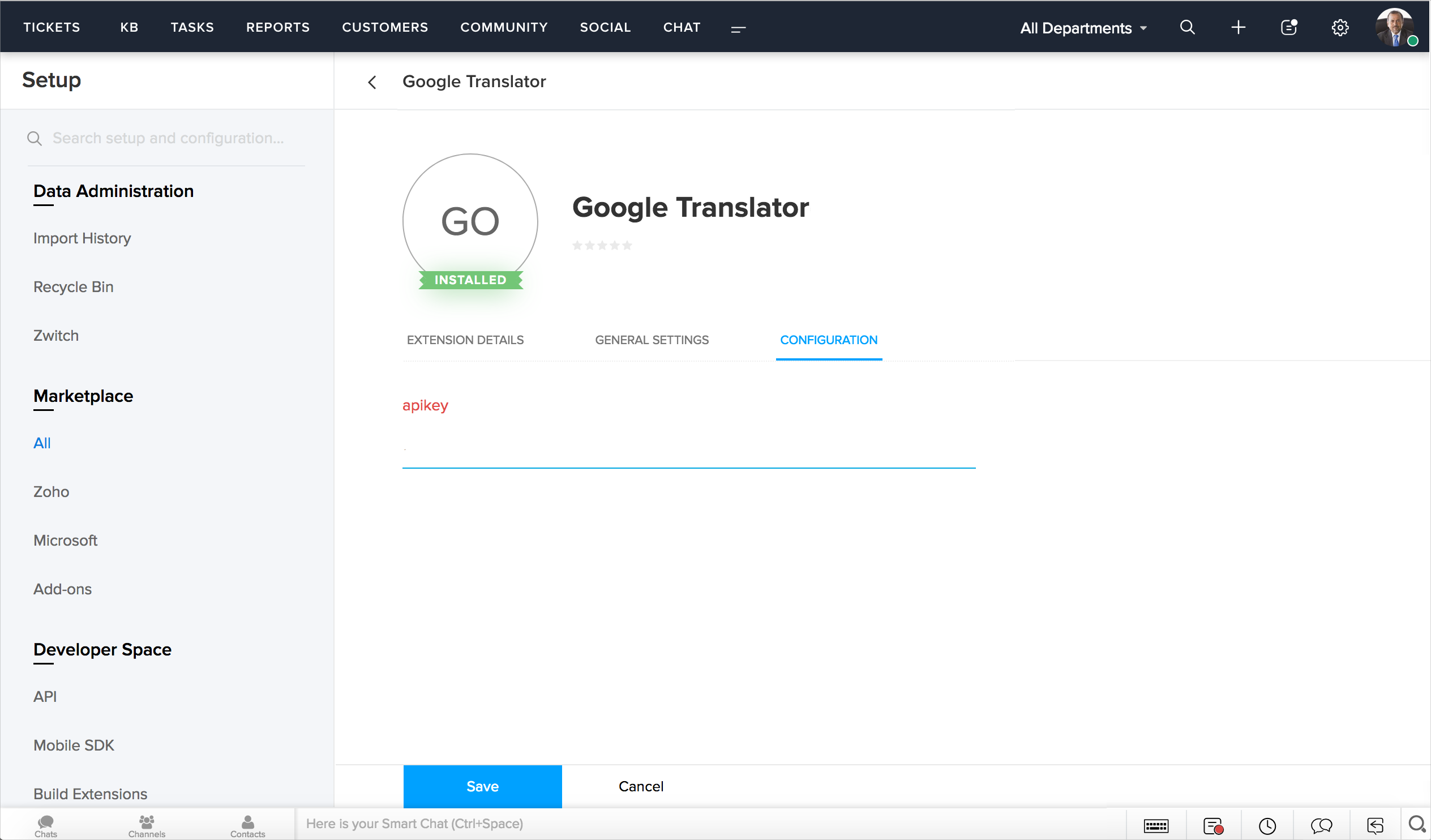Expand the more modules menu icon

(738, 28)
